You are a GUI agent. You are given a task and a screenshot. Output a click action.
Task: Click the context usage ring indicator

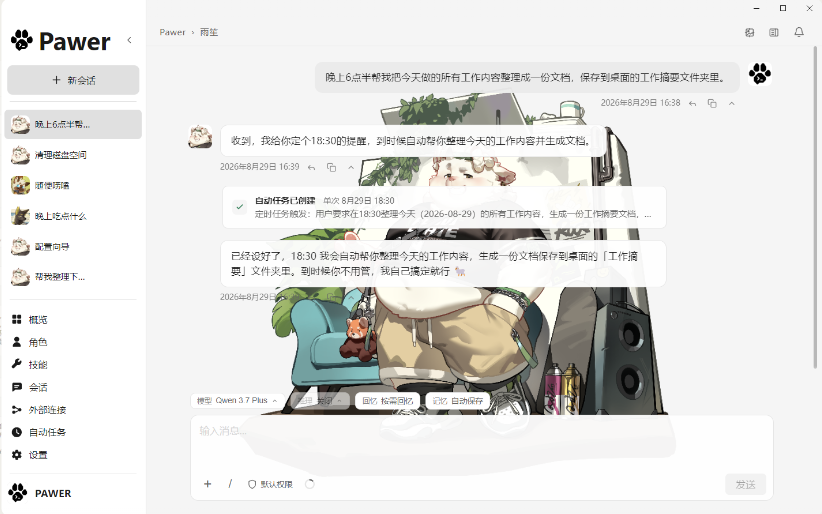(x=310, y=484)
